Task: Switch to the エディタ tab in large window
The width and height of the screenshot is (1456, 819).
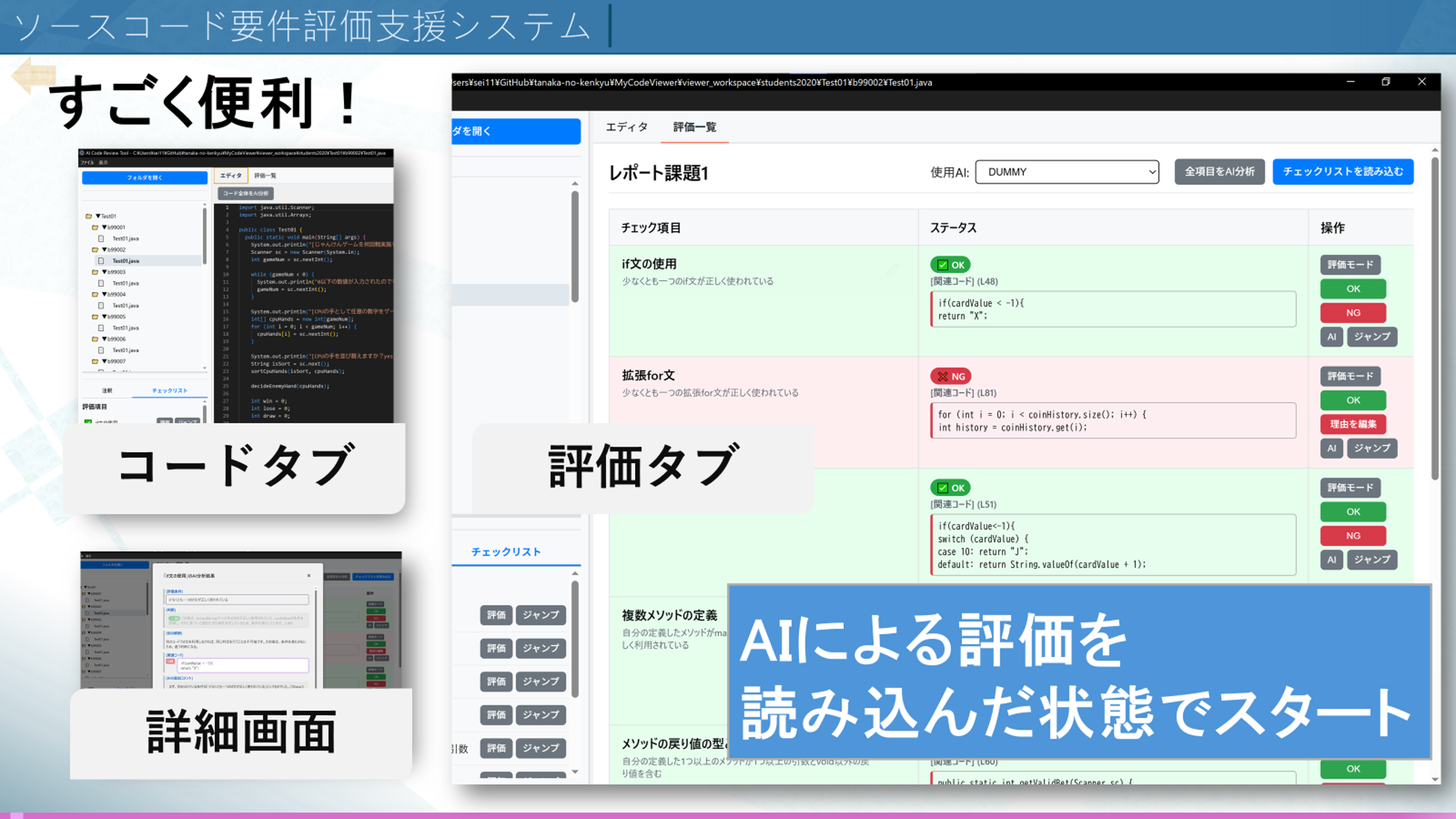Action: (x=626, y=127)
